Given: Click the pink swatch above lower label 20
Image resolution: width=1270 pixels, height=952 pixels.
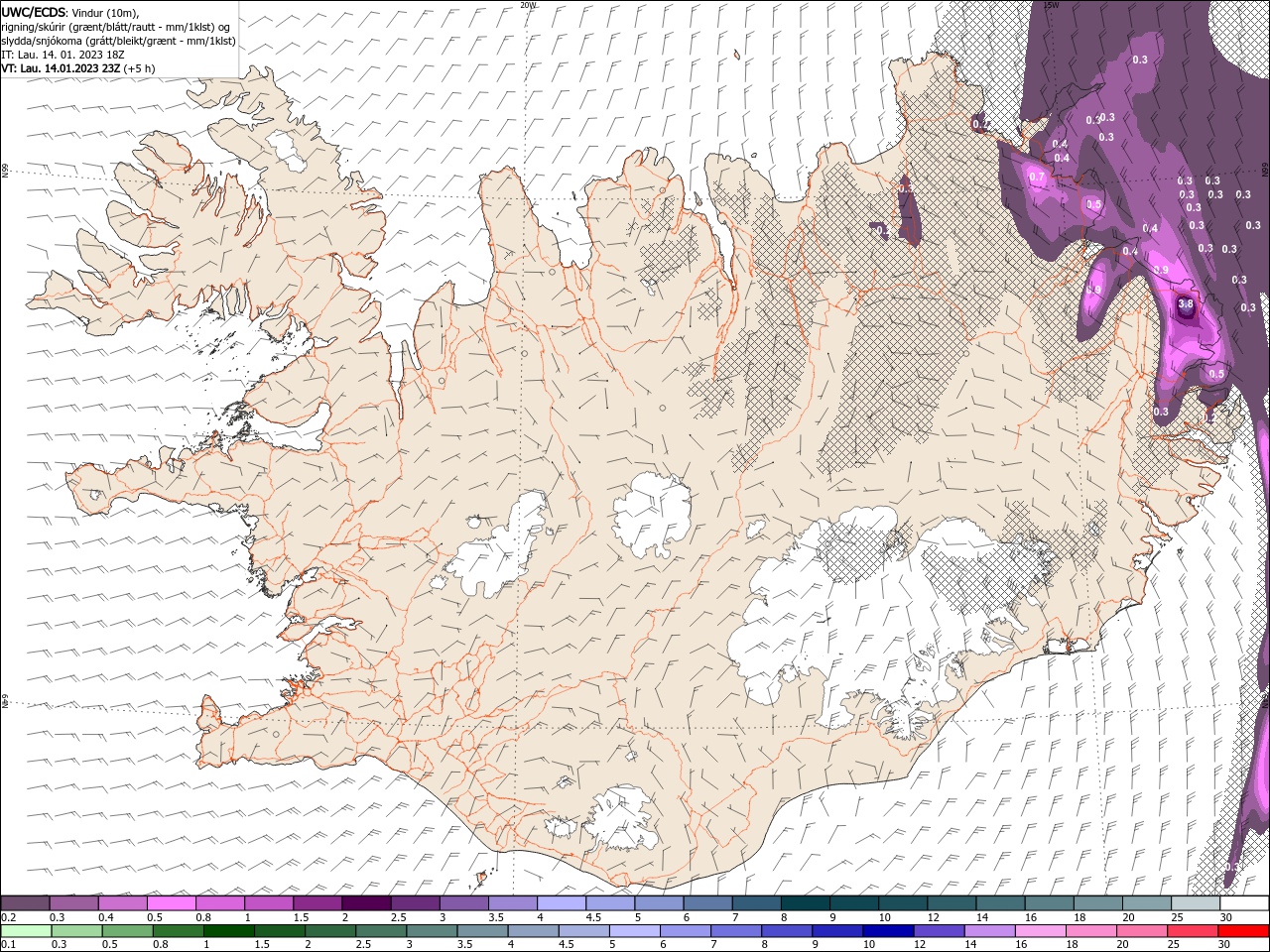Looking at the screenshot, I should click(1143, 931).
